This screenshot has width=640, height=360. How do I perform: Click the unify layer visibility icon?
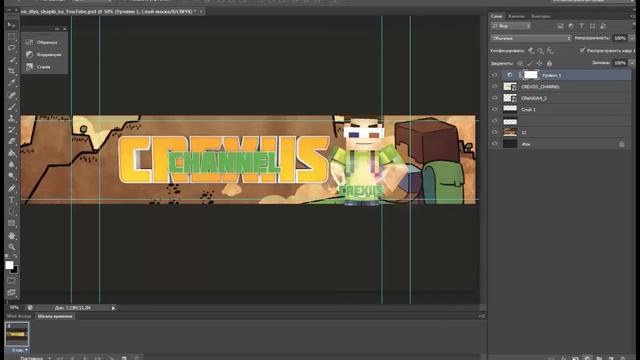[x=541, y=51]
